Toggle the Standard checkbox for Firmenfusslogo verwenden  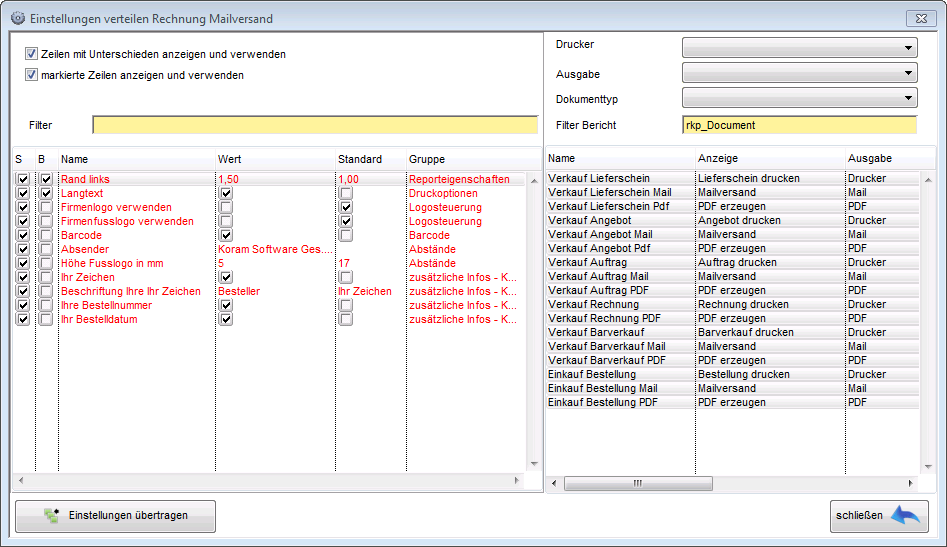coord(345,221)
